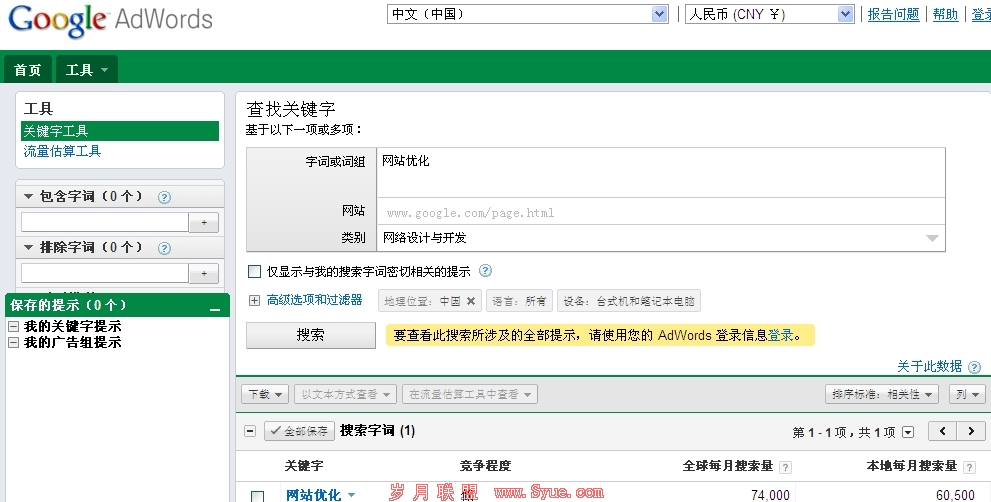
Task: Open dropdown arrow beside 网站优化 keyword
Action: coord(351,495)
